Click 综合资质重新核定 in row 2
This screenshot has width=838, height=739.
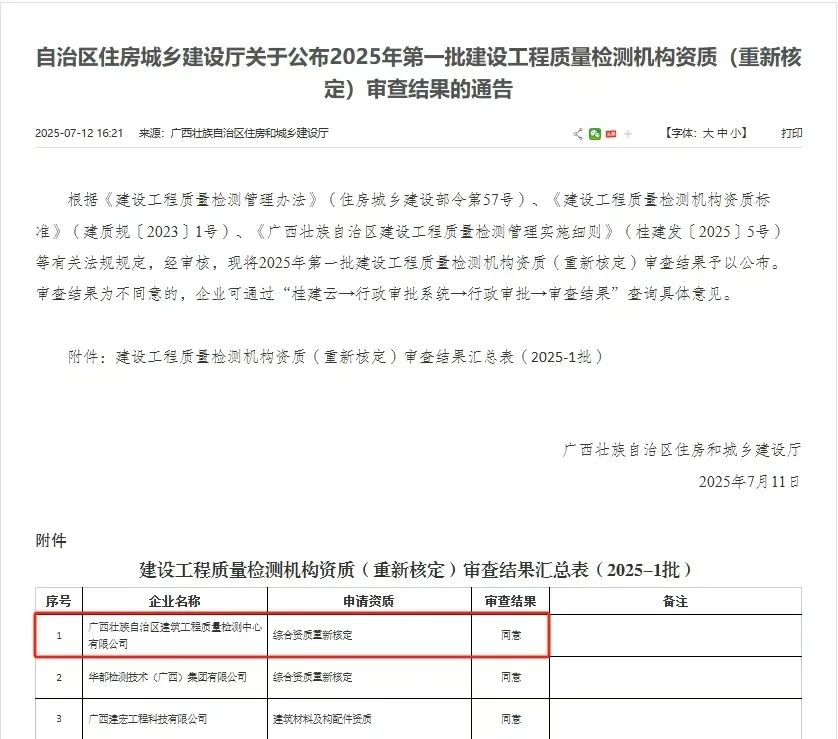coord(313,677)
